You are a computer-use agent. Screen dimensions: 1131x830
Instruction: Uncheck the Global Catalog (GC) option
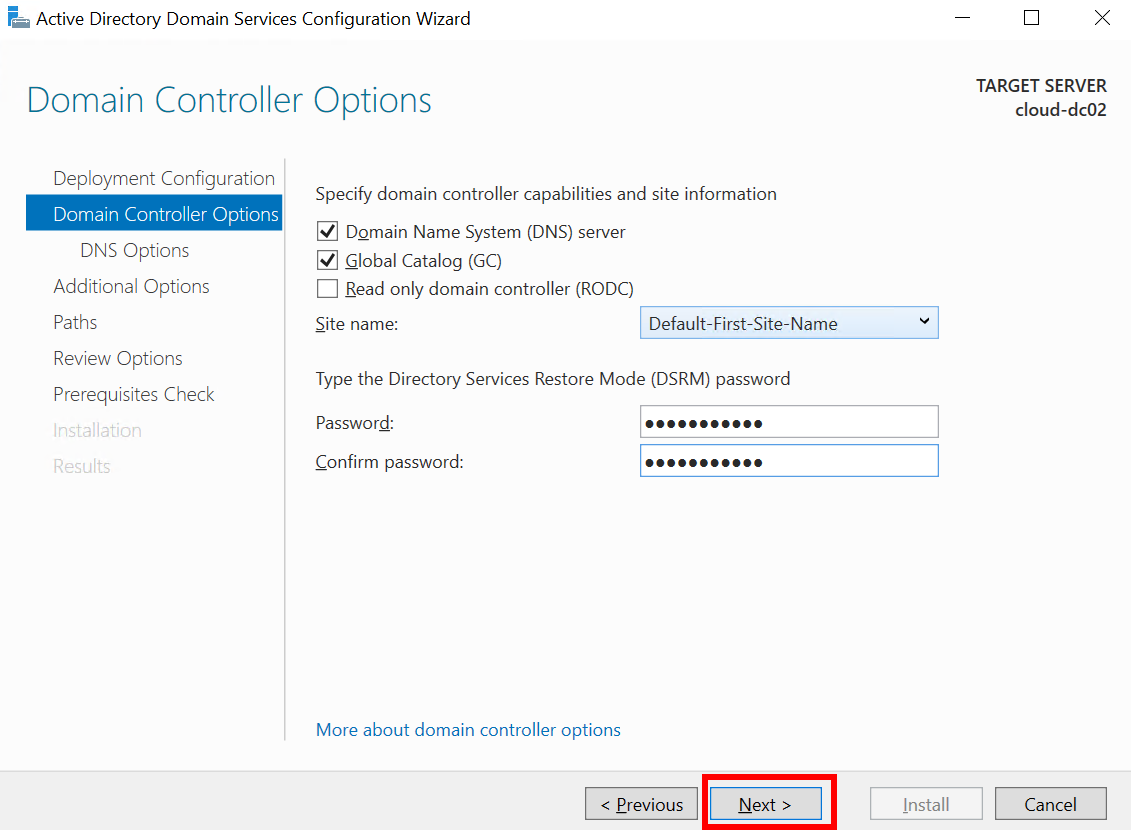point(327,260)
